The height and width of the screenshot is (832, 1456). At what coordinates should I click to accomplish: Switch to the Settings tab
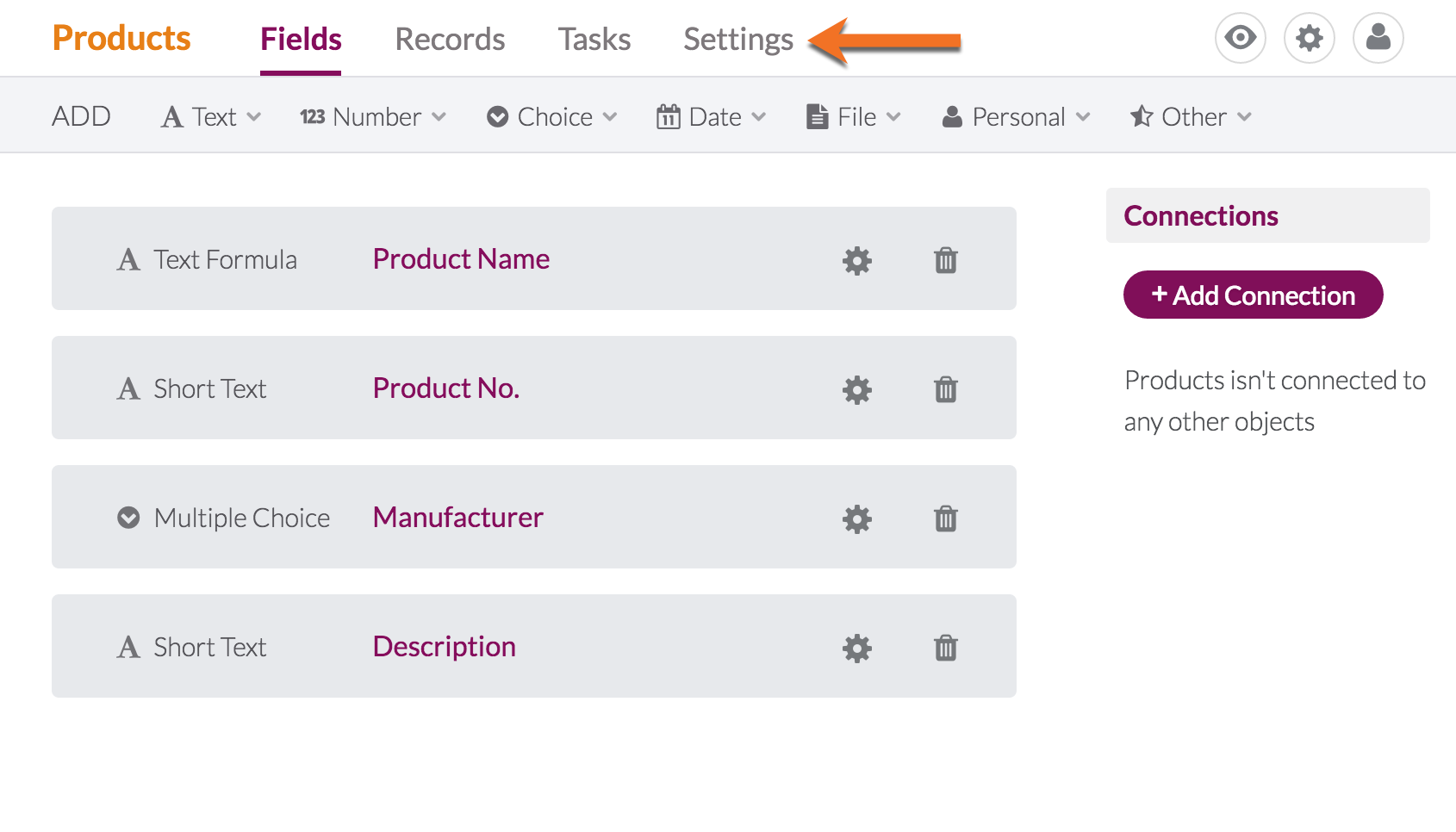click(x=738, y=39)
